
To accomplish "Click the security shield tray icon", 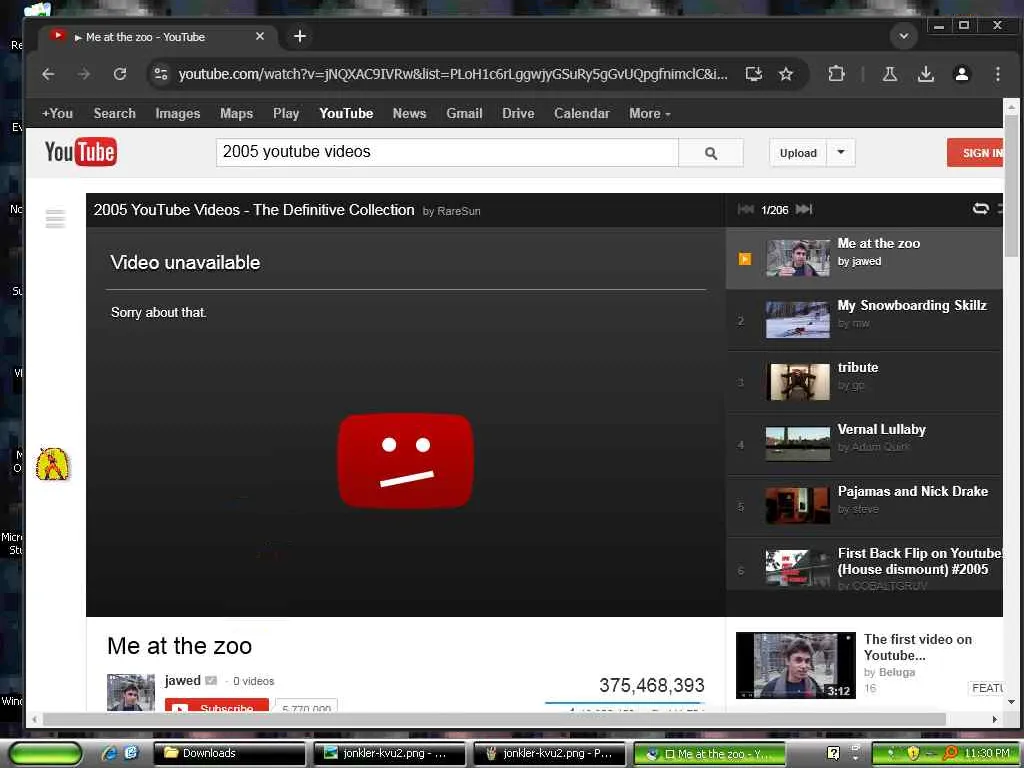I will tap(913, 753).
